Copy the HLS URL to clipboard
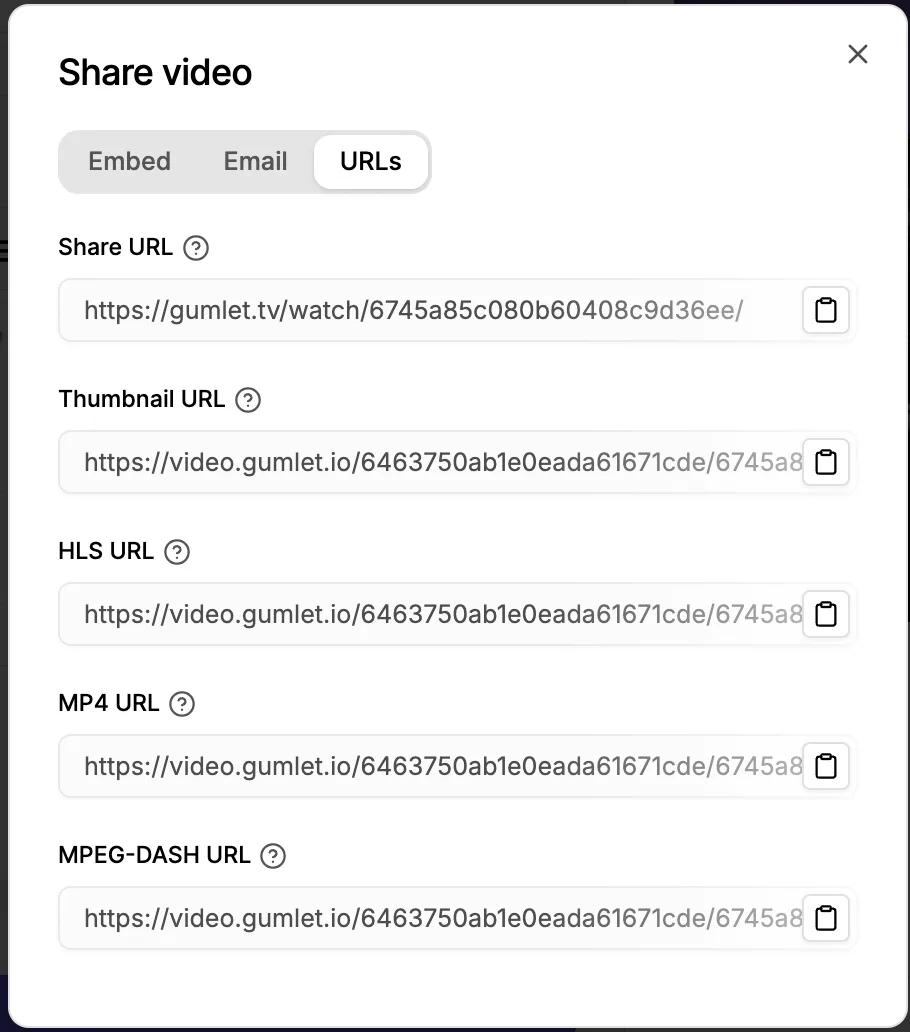Viewport: 910px width, 1032px height. [826, 614]
